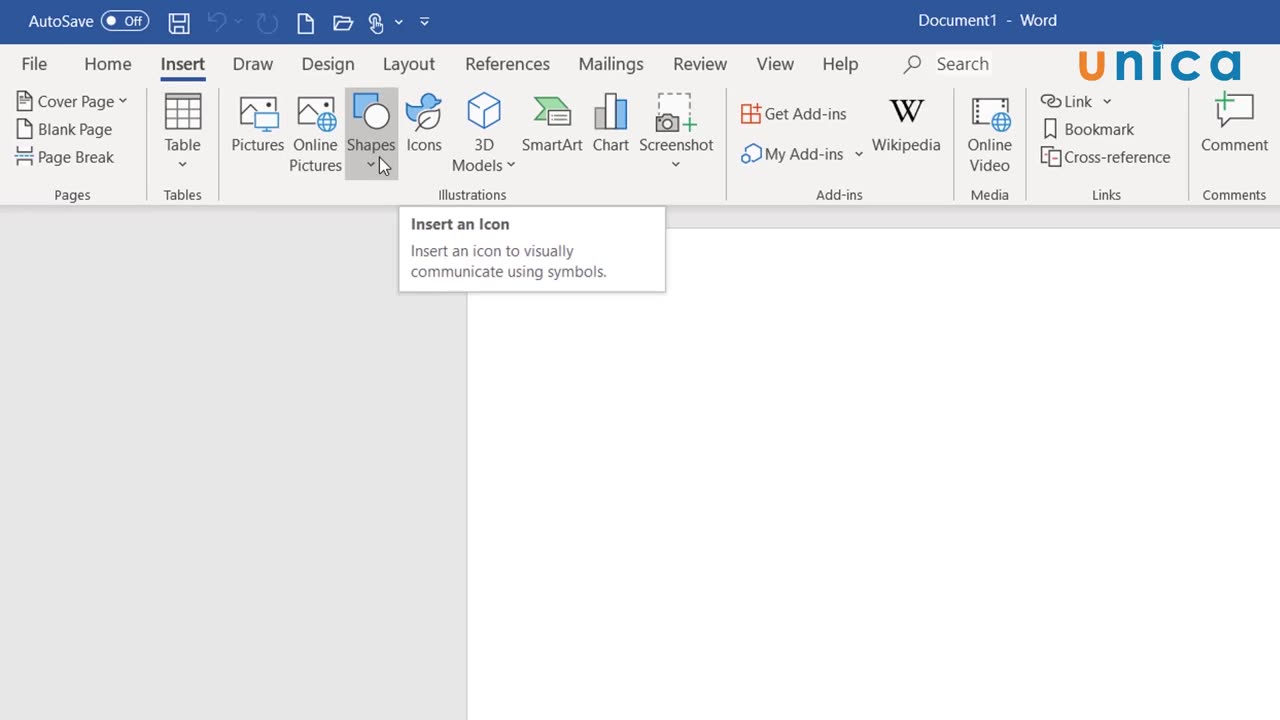The width and height of the screenshot is (1280, 720).
Task: Switch to the View tab
Action: pyautogui.click(x=775, y=64)
